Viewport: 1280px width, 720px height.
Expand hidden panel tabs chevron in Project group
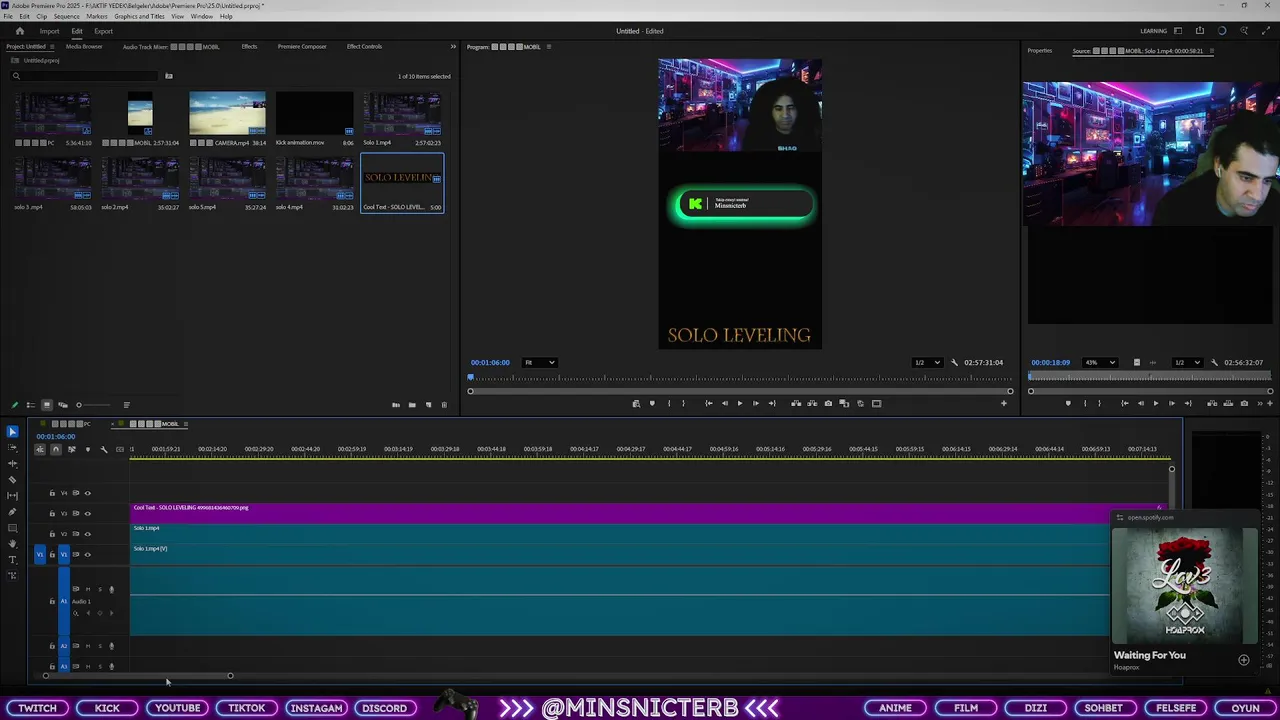(452, 46)
